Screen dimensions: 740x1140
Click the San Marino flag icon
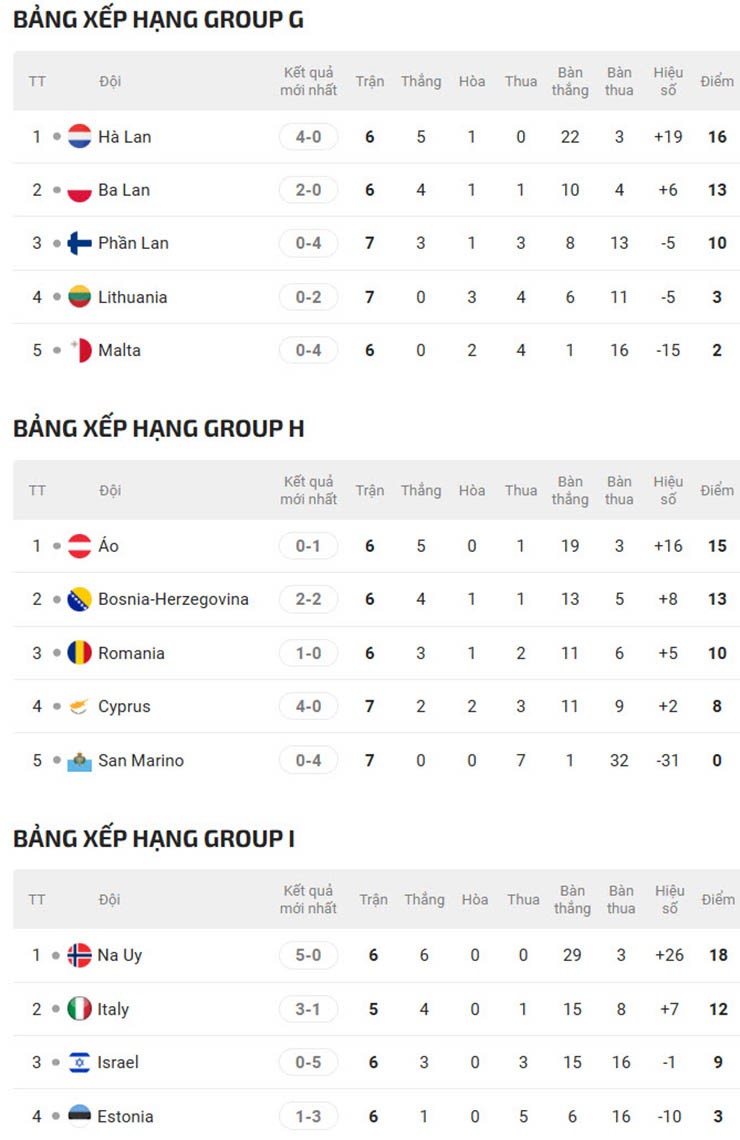80,761
